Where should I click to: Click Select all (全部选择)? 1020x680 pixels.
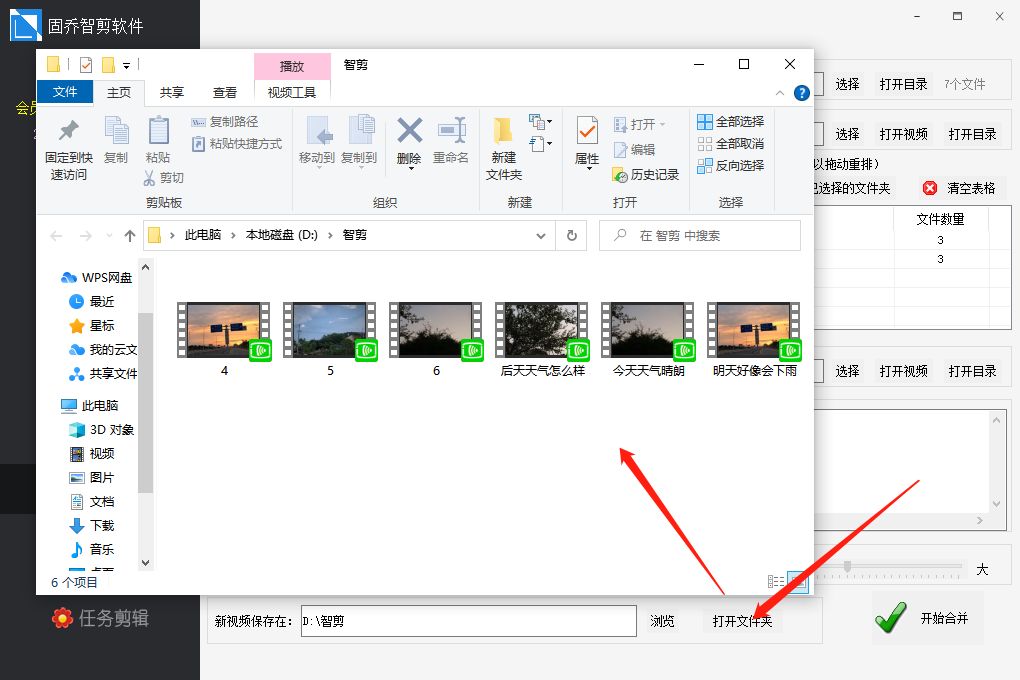[x=730, y=122]
